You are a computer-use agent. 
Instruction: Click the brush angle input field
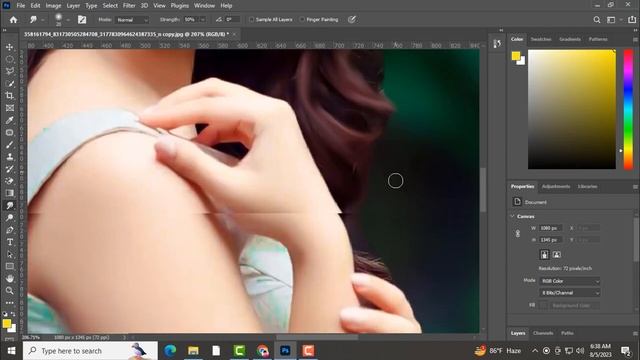(232, 20)
